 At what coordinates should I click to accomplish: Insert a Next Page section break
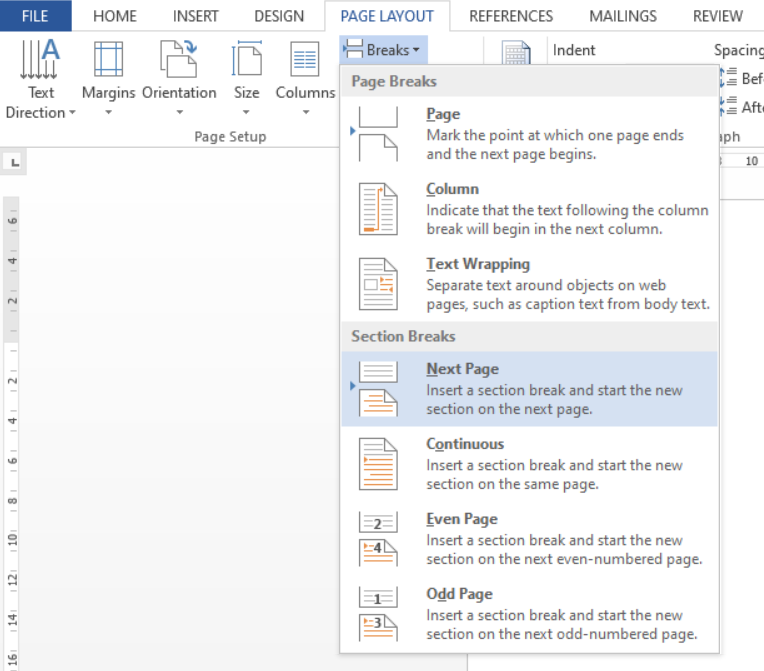529,389
